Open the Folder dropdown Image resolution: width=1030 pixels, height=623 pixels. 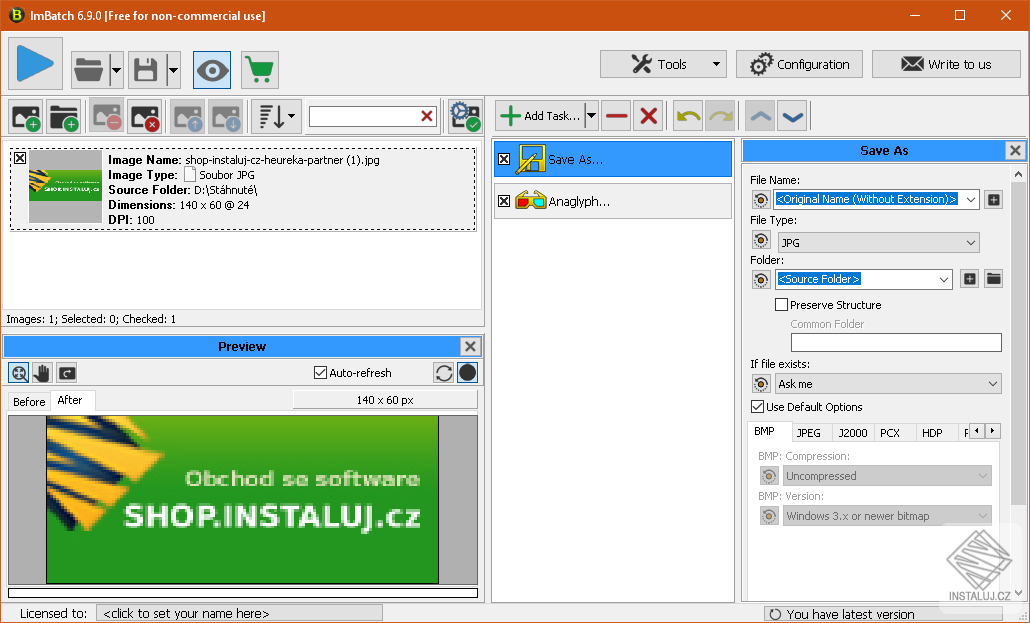[x=944, y=279]
